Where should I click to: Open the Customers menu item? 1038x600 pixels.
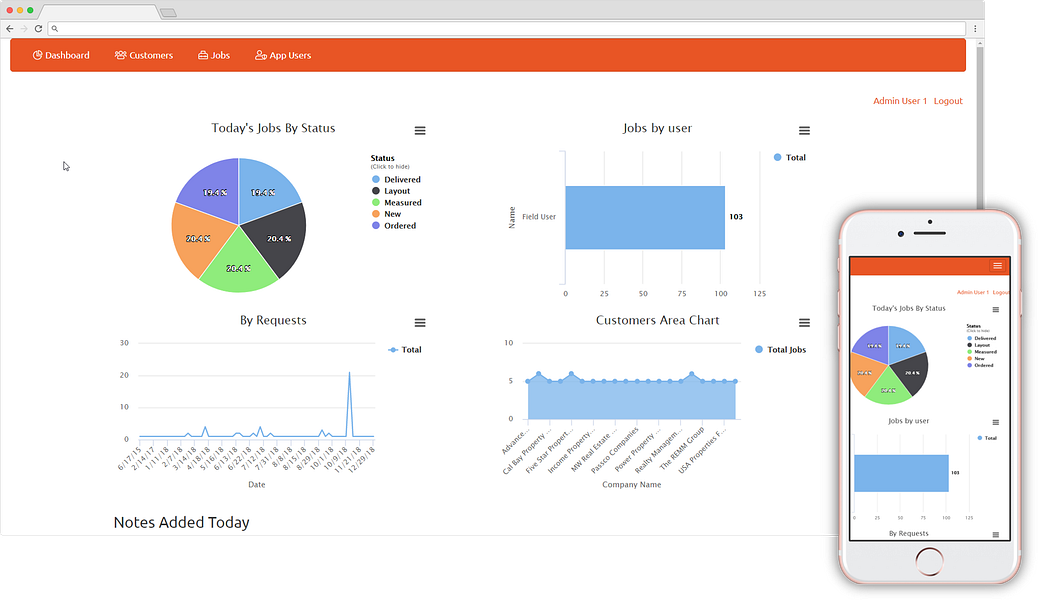pyautogui.click(x=144, y=55)
